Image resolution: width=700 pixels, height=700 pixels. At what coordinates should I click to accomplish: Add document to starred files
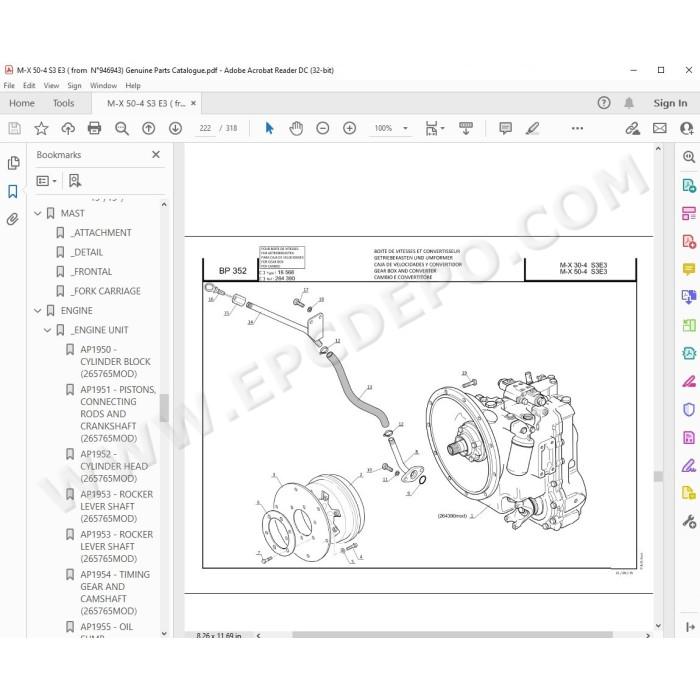[x=41, y=129]
